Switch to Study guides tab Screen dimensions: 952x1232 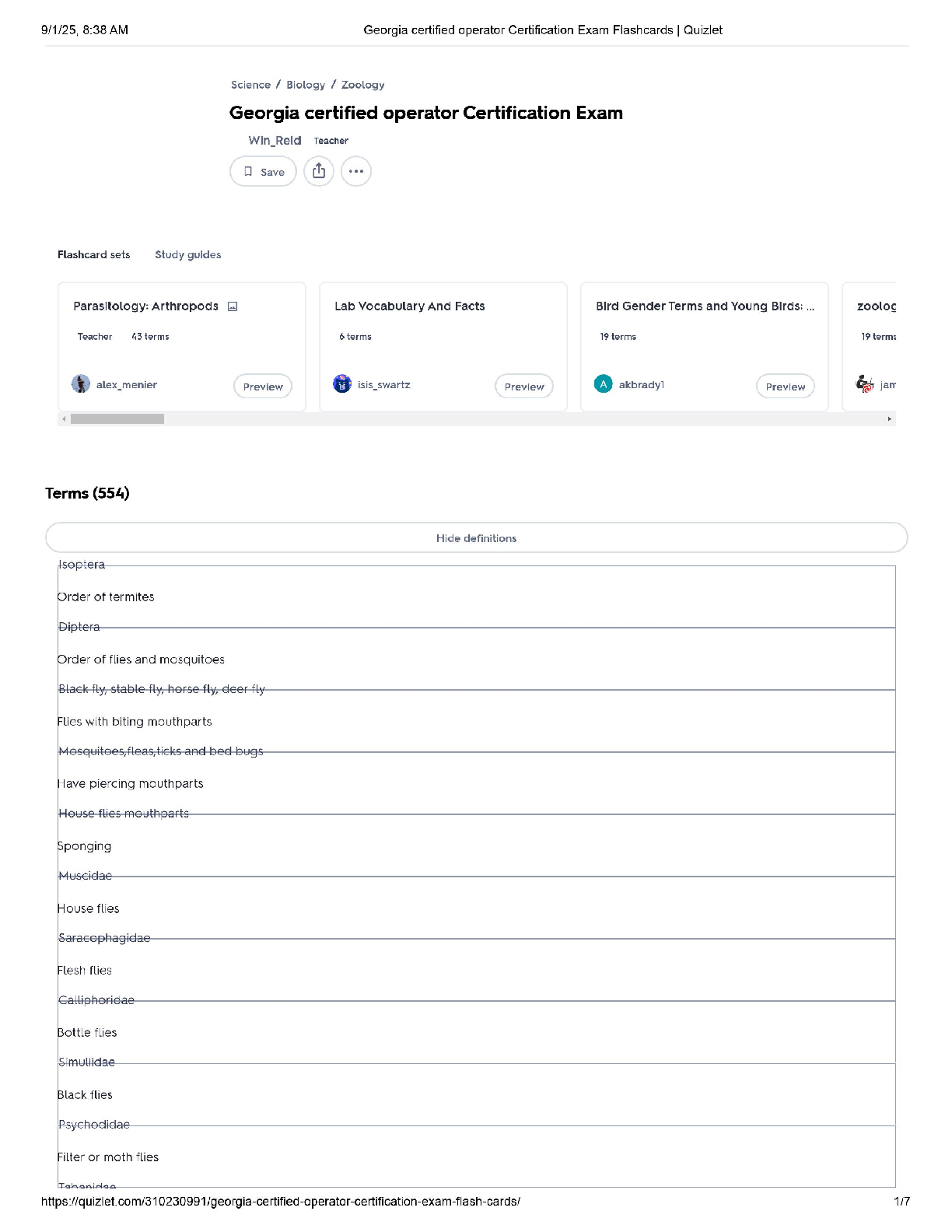[188, 254]
